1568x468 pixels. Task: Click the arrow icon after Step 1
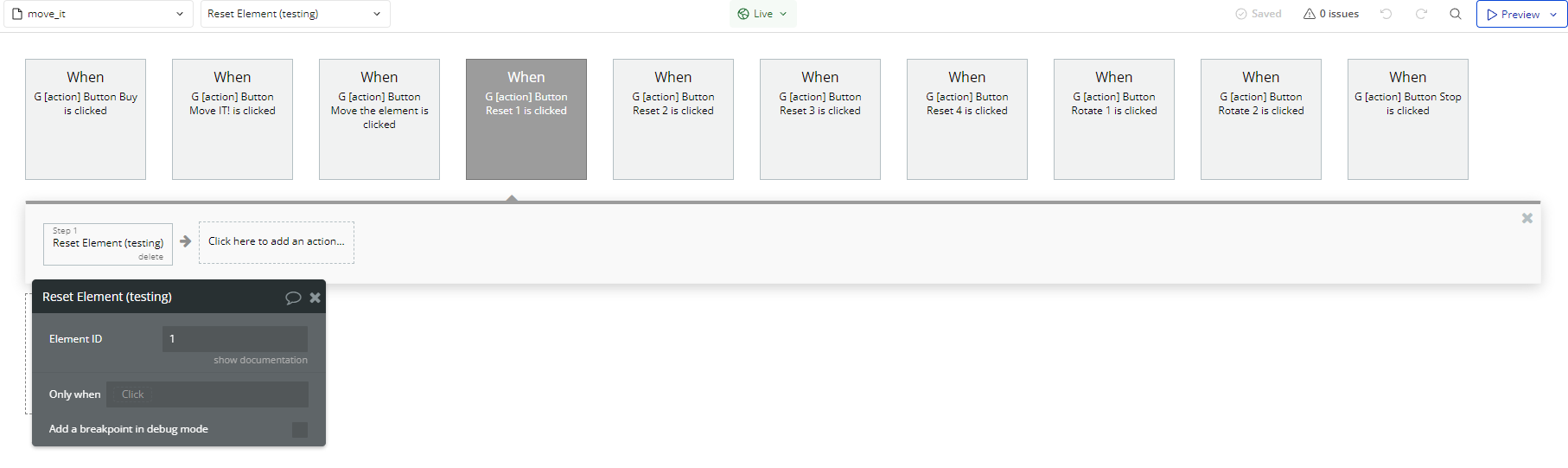click(x=185, y=241)
